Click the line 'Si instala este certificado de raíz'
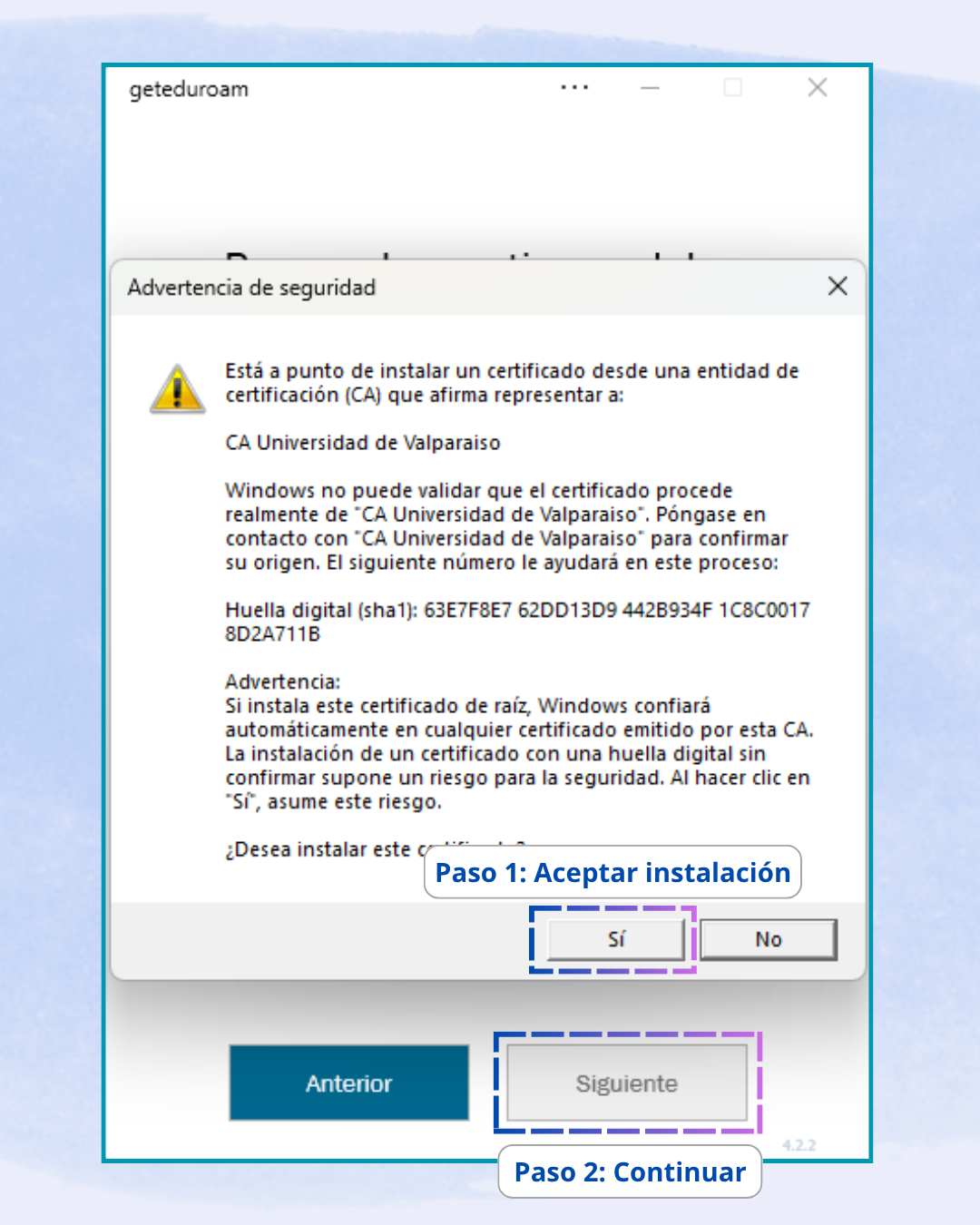This screenshot has width=980, height=1225. pos(468,706)
